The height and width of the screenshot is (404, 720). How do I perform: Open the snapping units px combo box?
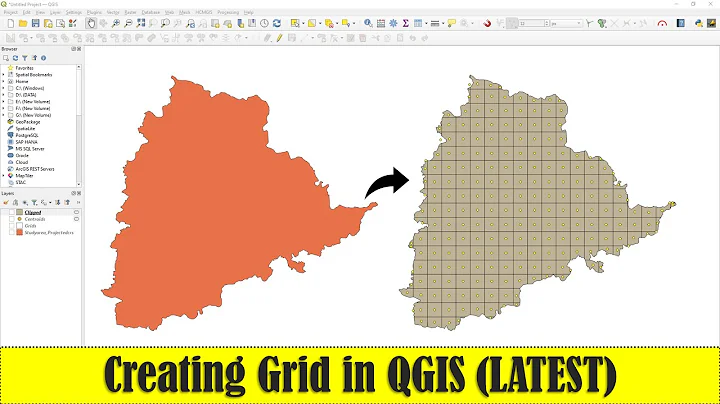click(567, 23)
